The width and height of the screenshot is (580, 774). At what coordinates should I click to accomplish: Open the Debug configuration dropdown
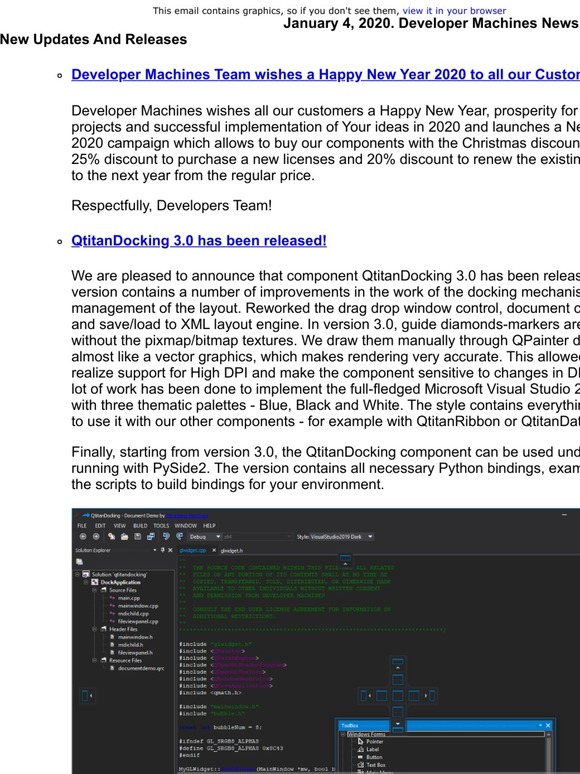205,537
